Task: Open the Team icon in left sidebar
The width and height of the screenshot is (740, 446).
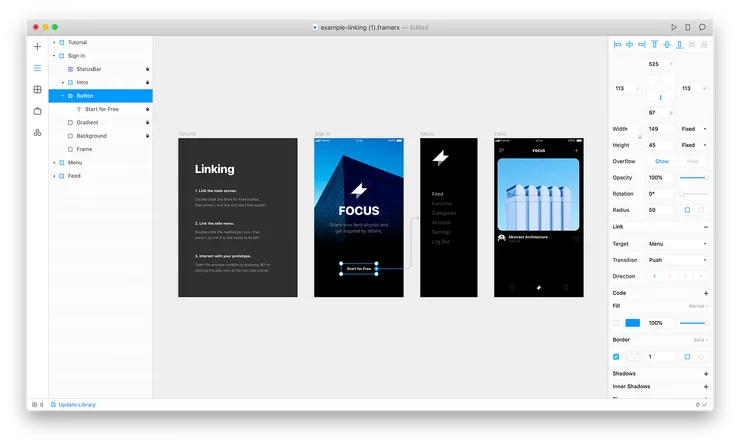Action: pyautogui.click(x=37, y=133)
